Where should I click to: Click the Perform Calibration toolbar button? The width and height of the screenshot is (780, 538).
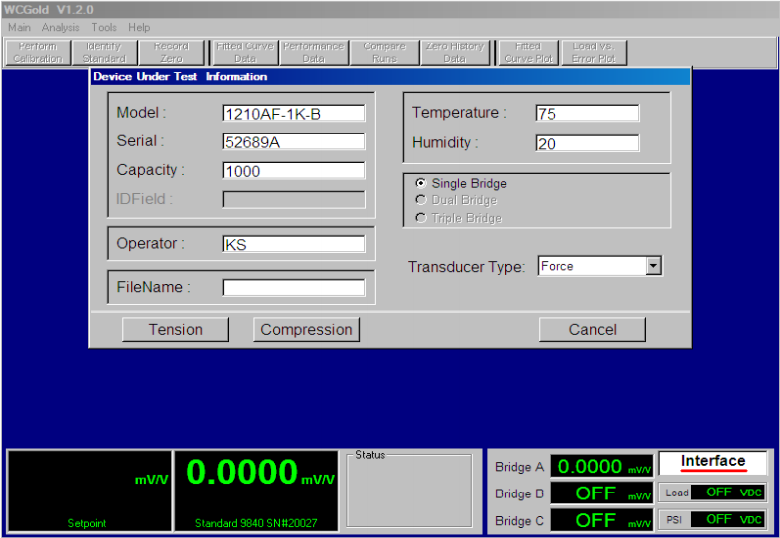click(38, 53)
